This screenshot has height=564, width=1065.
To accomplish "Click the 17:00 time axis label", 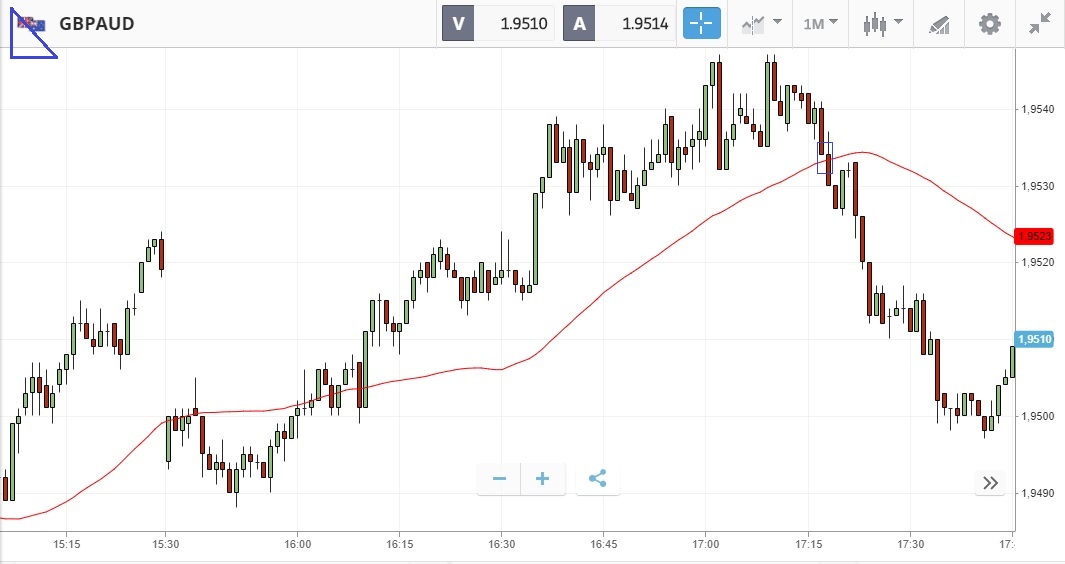I will 705,545.
